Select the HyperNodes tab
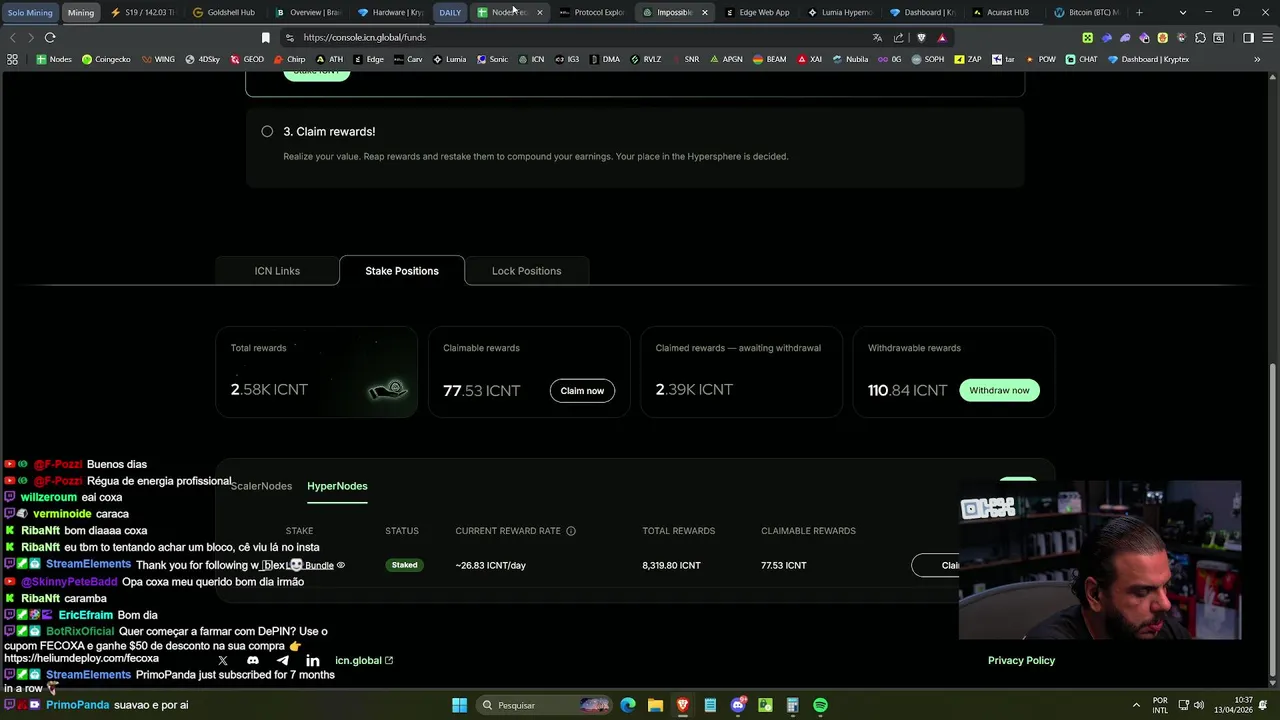This screenshot has height=720, width=1280. 337,486
